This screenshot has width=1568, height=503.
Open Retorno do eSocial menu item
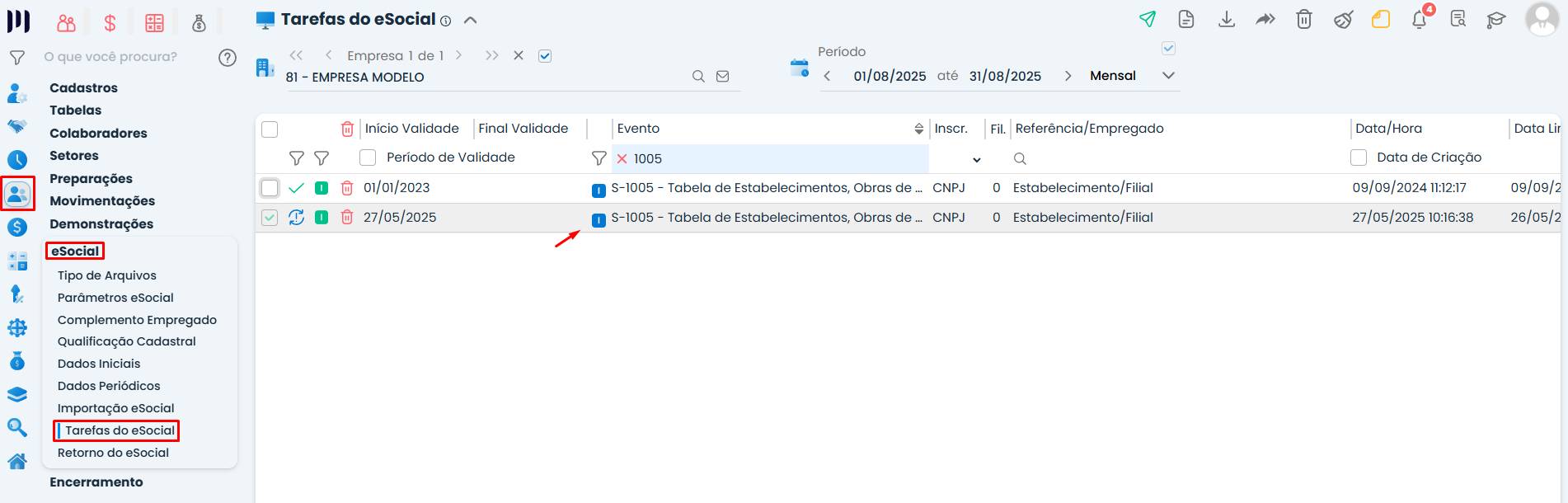[x=113, y=453]
